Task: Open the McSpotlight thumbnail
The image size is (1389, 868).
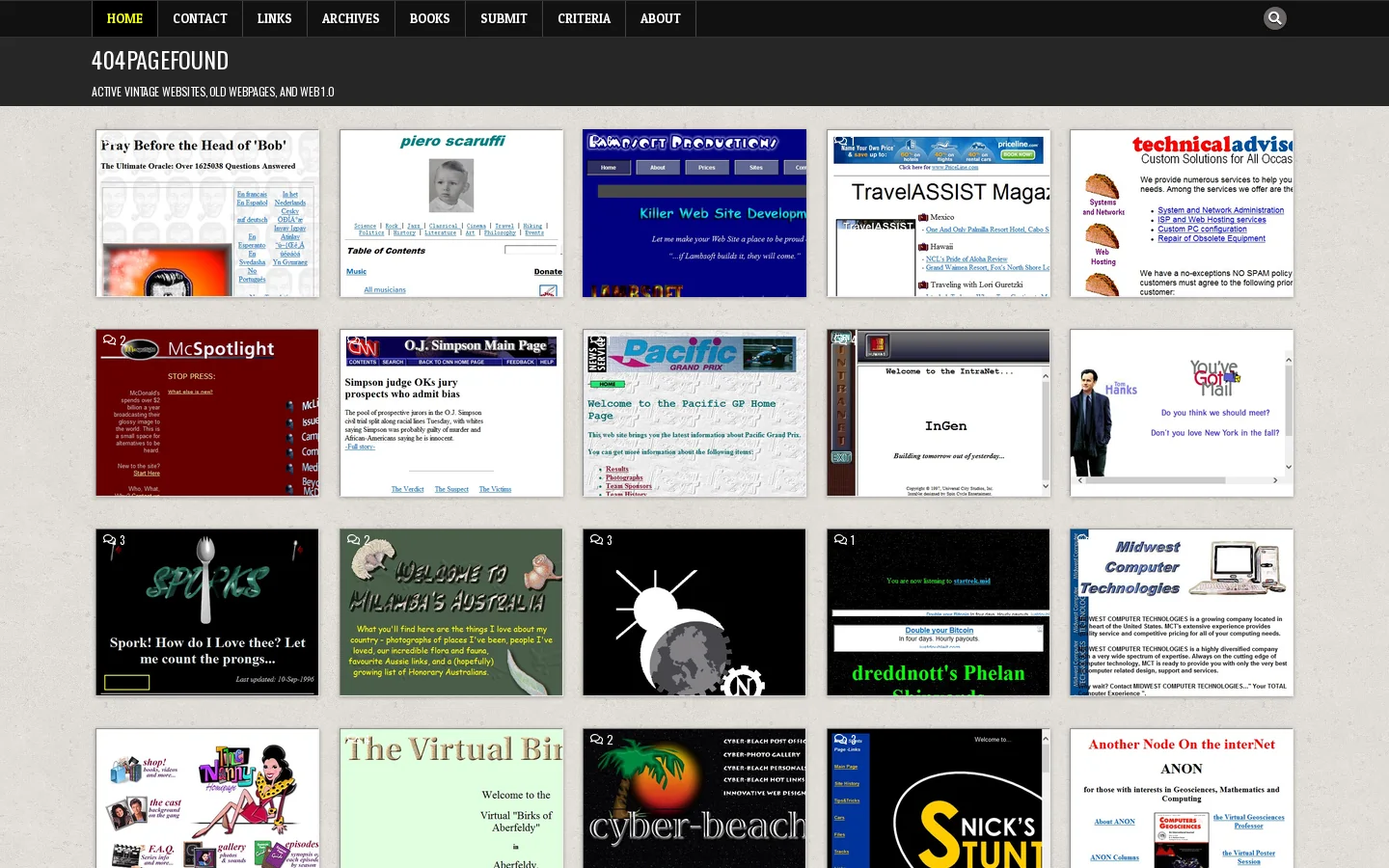Action: coord(207,413)
